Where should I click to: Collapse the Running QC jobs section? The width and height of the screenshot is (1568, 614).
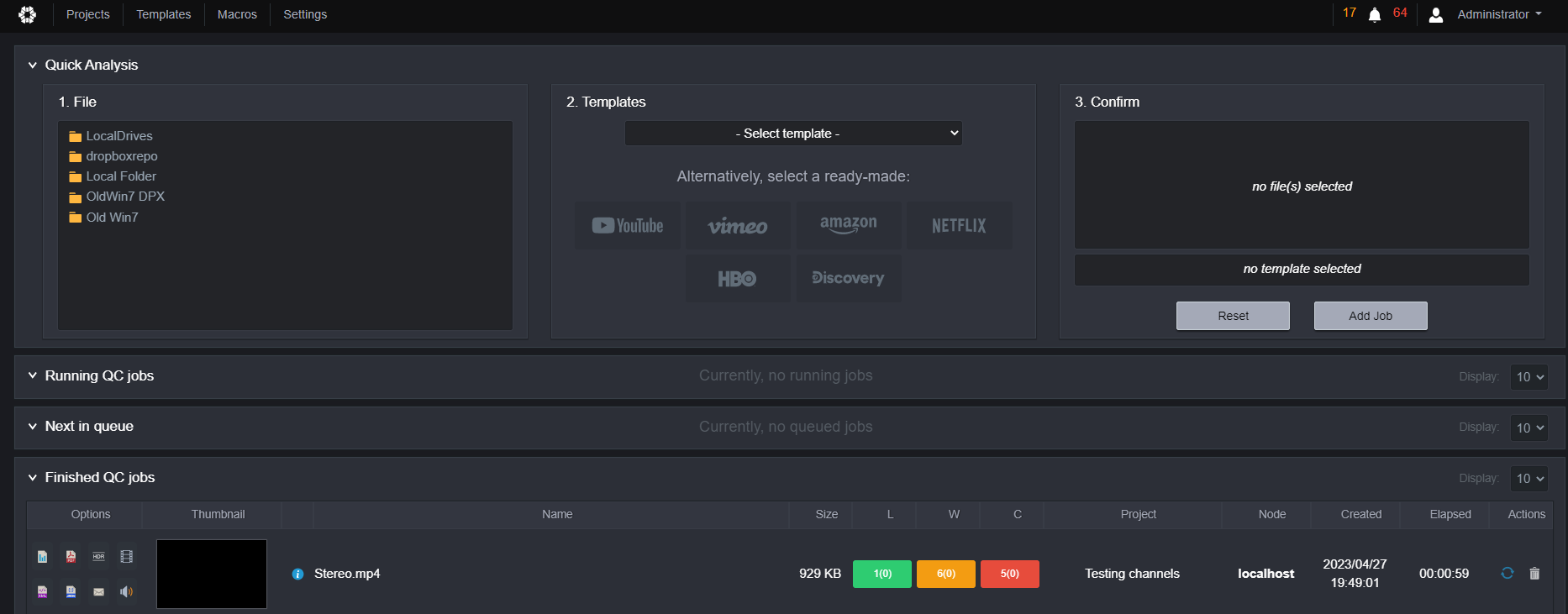click(x=33, y=375)
